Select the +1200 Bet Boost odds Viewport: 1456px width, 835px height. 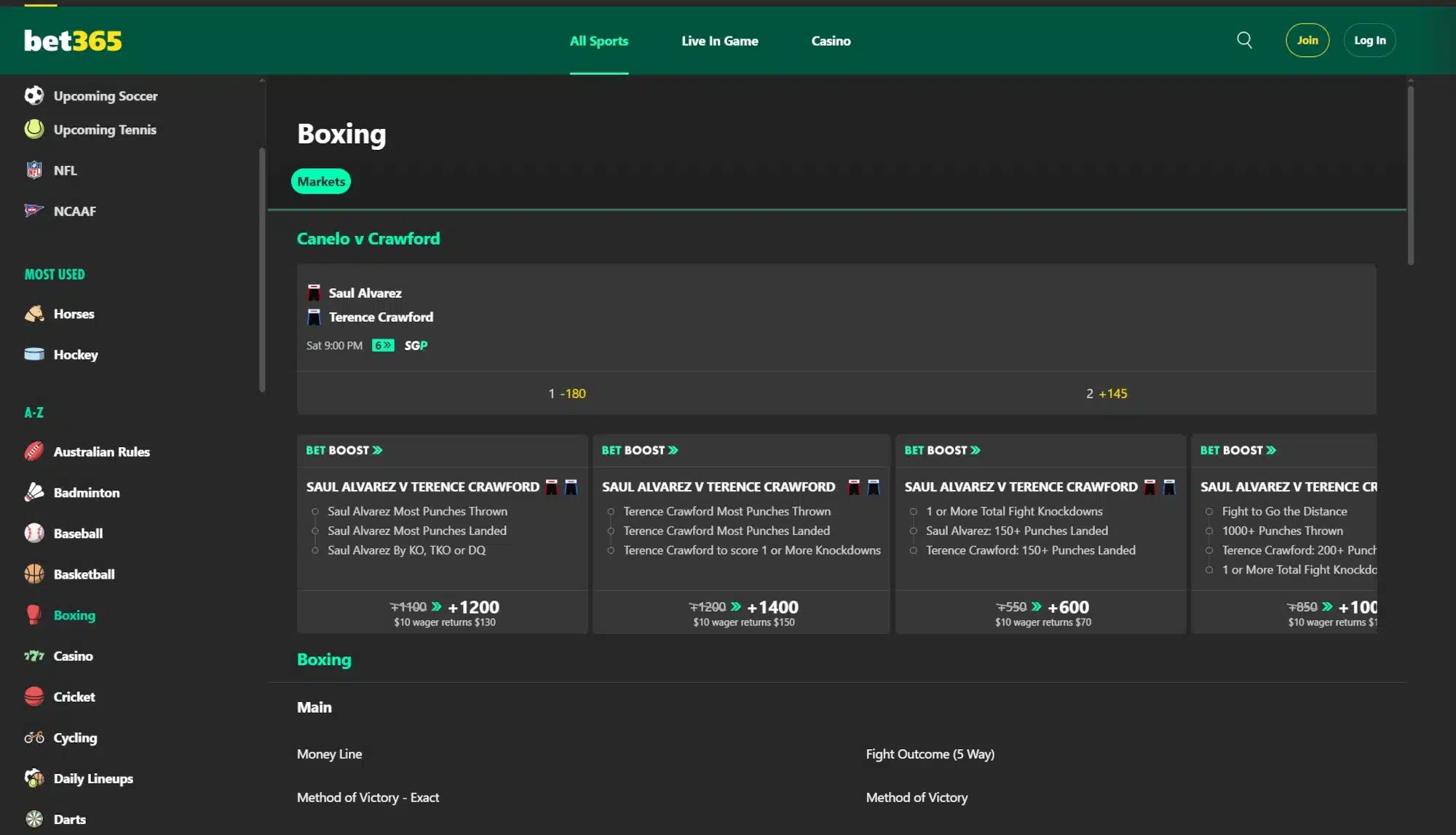pyautogui.click(x=444, y=612)
